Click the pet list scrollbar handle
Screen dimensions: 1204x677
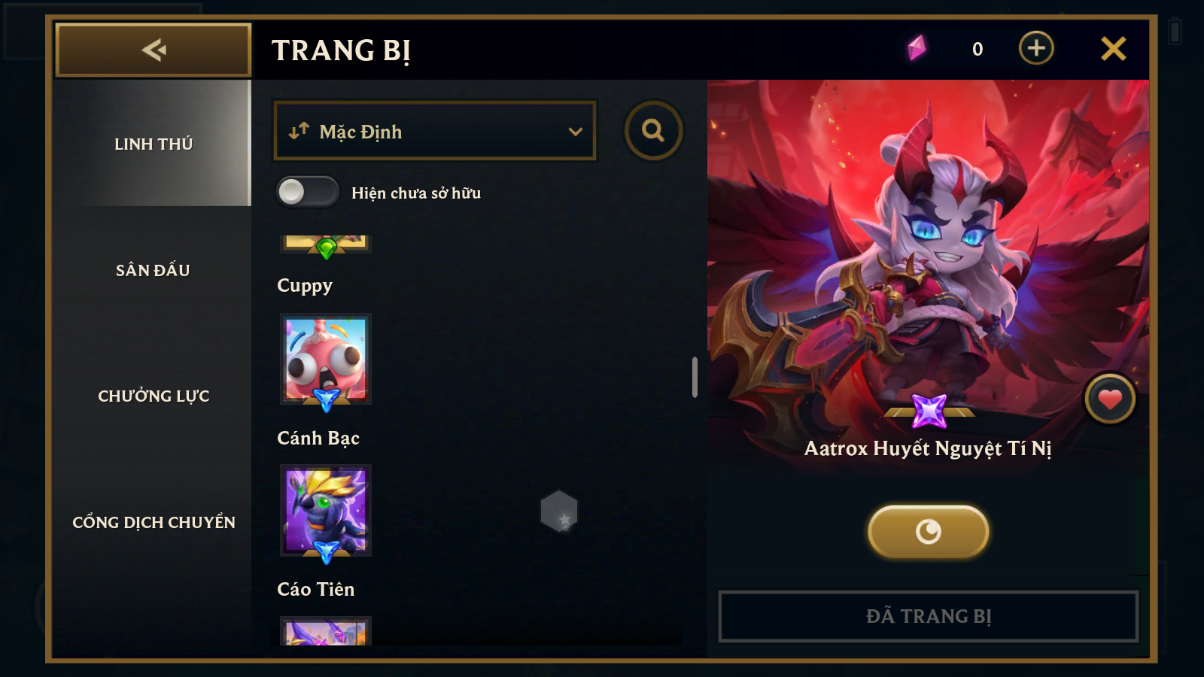click(x=695, y=377)
